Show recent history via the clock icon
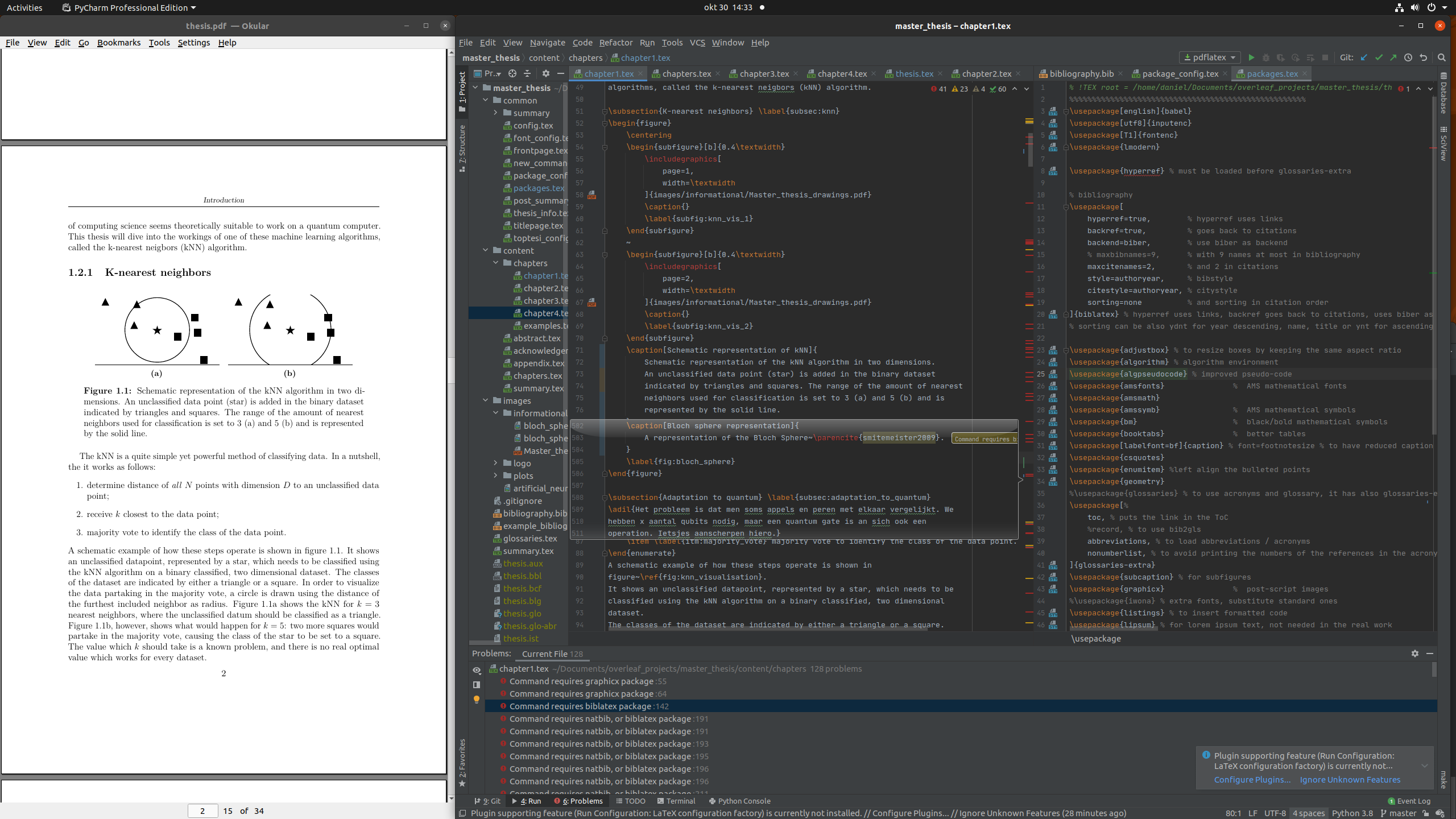 coord(1409,57)
